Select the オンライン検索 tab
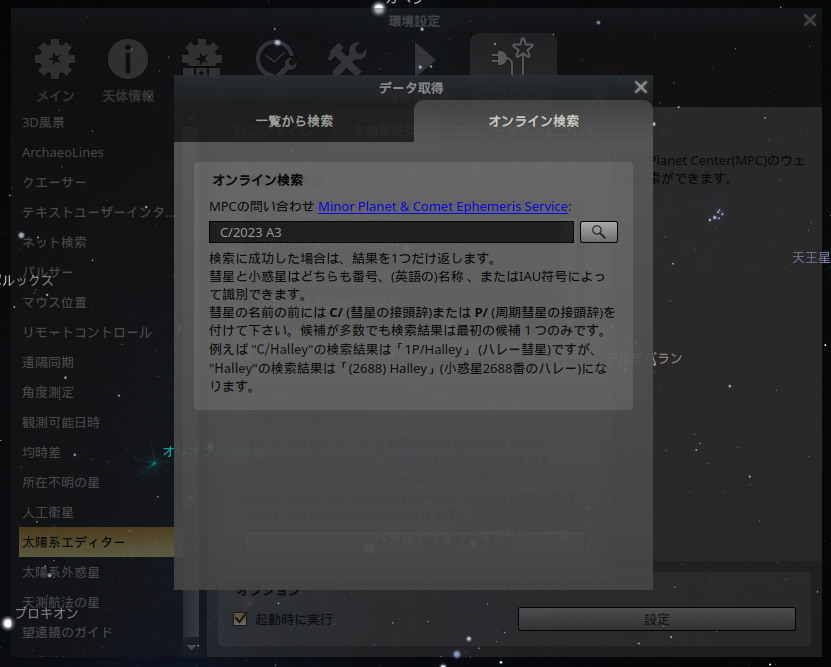Viewport: 831px width, 667px height. point(533,121)
